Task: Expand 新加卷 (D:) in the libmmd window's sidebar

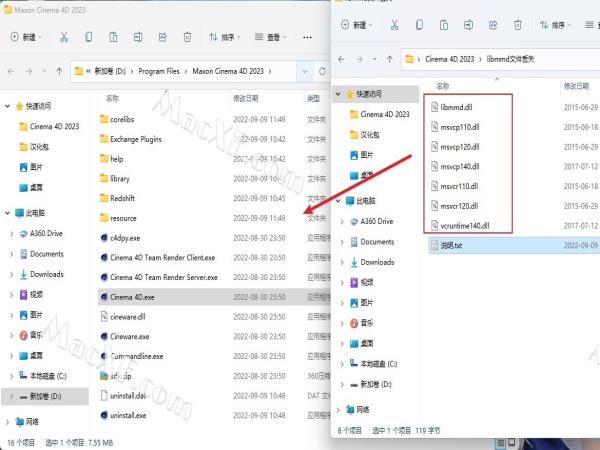Action: click(342, 385)
